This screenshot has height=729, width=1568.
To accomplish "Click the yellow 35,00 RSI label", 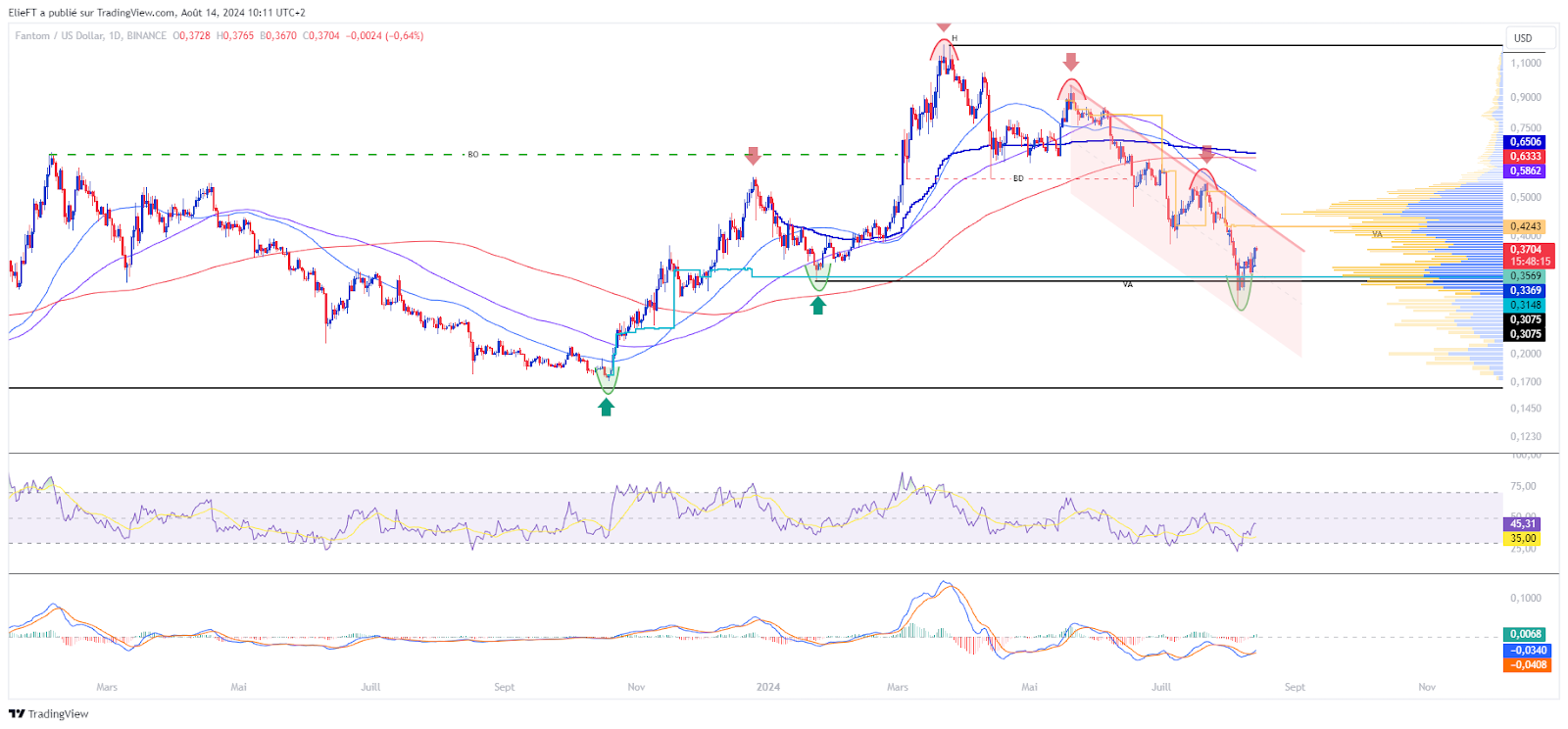I will point(1522,538).
